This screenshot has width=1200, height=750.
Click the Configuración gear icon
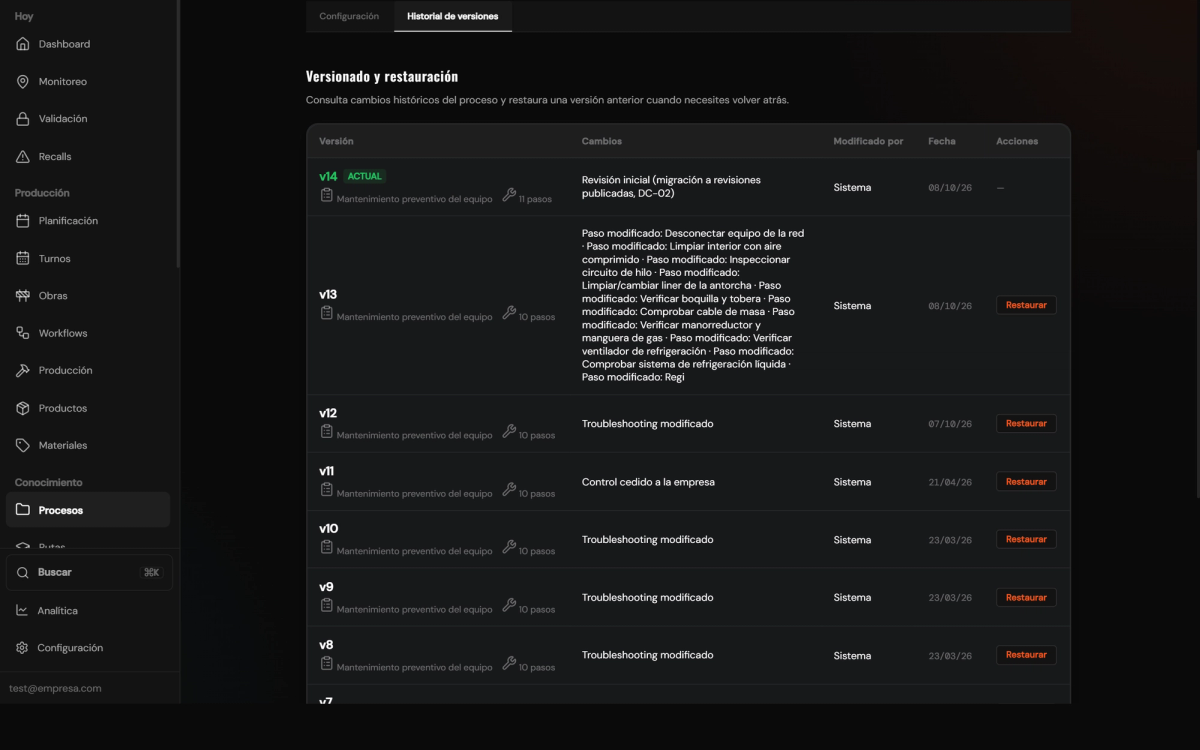click(22, 648)
